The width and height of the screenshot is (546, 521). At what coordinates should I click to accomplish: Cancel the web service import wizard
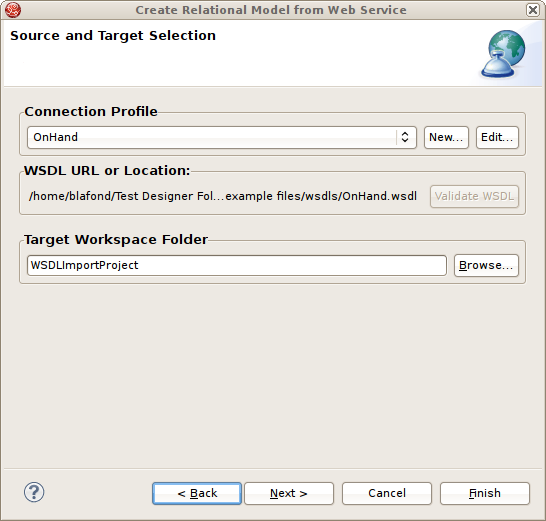pyautogui.click(x=387, y=493)
